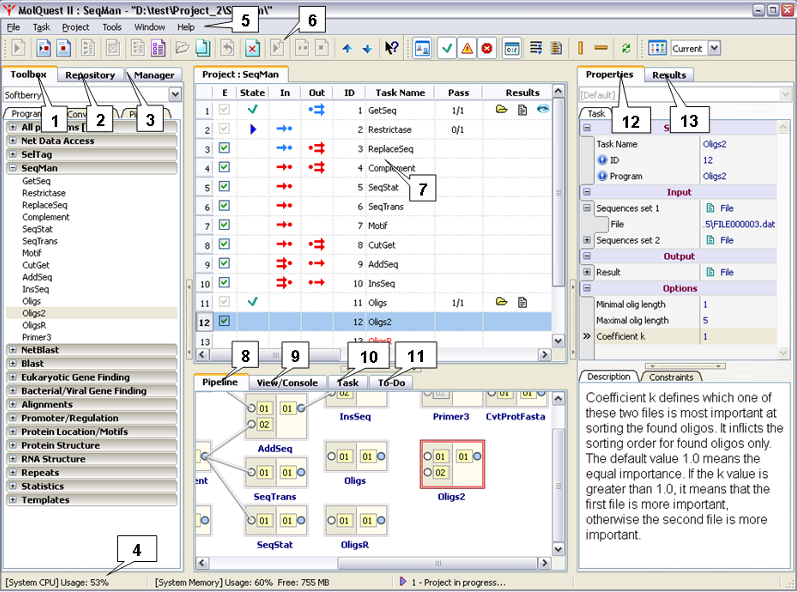The image size is (797, 592).
Task: Click the GetSeq results eye view icon
Action: coord(543,109)
